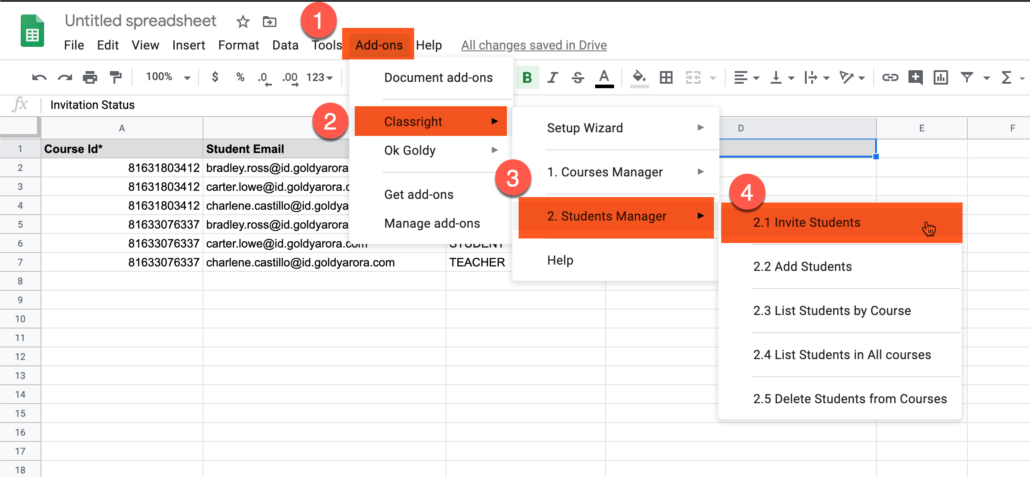Format as currency with dollar icon
The width and height of the screenshot is (1030, 477).
[215, 78]
